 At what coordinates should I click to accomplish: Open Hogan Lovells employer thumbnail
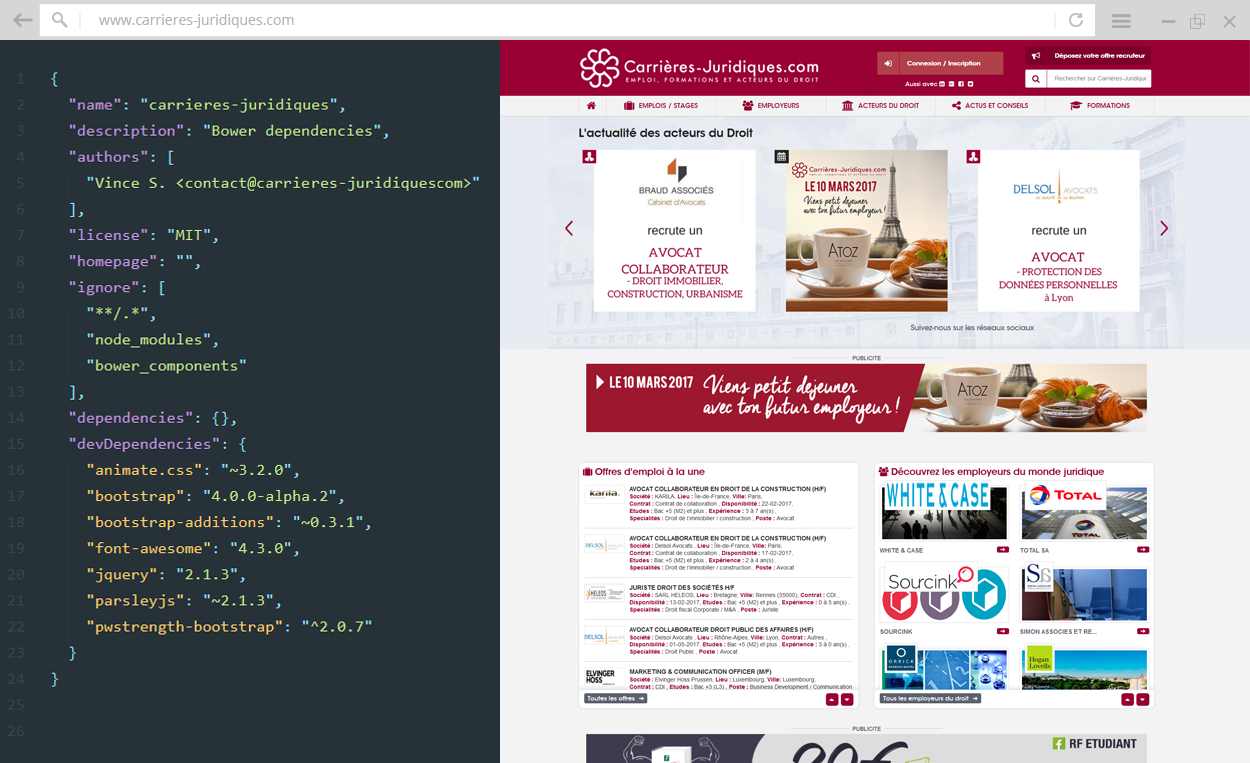[x=1085, y=666]
